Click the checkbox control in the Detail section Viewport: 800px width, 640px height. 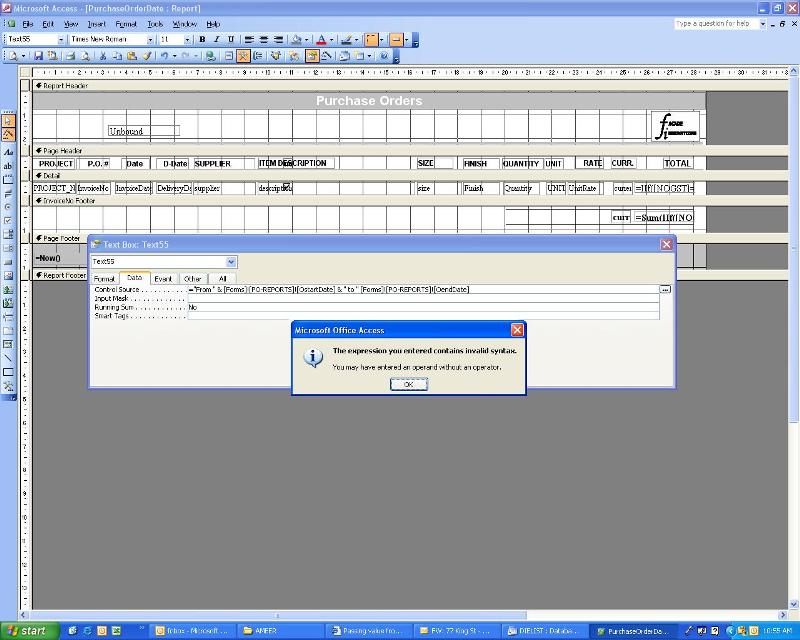(287, 186)
